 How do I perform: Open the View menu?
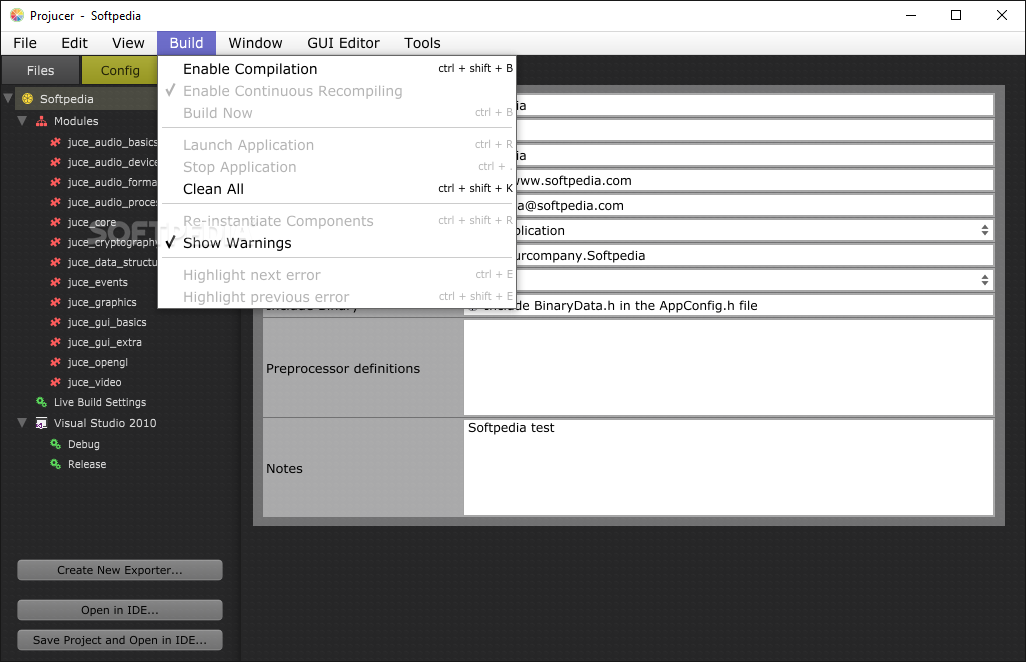tap(128, 43)
